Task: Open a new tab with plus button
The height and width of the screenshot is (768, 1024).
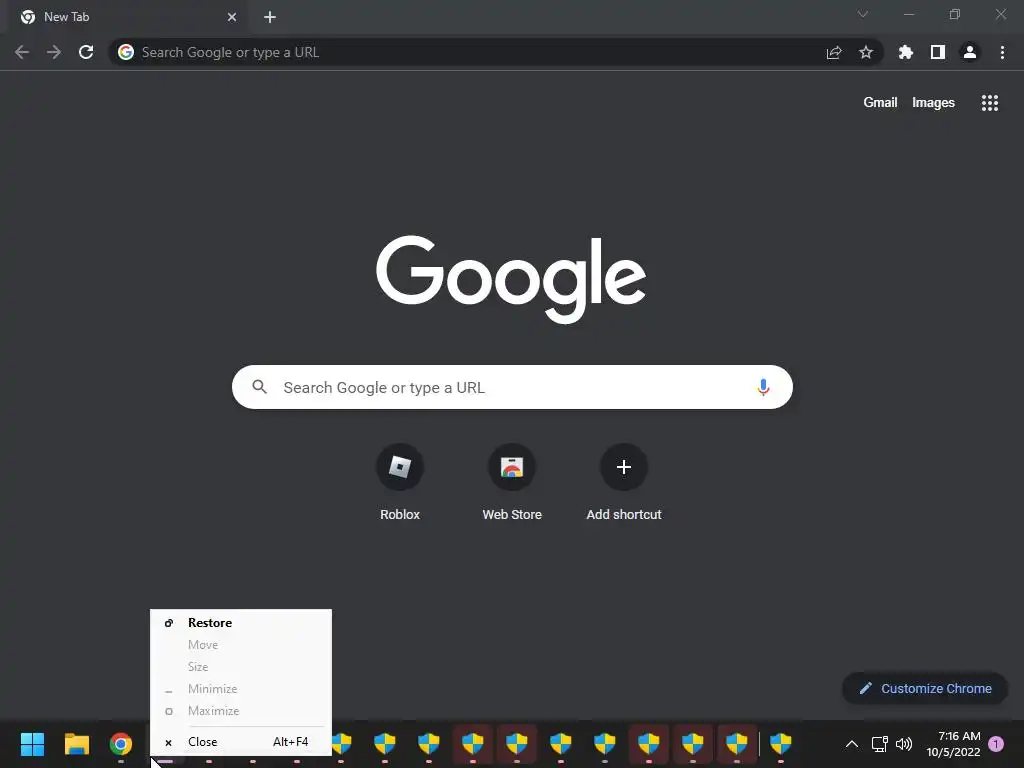Action: 270,17
